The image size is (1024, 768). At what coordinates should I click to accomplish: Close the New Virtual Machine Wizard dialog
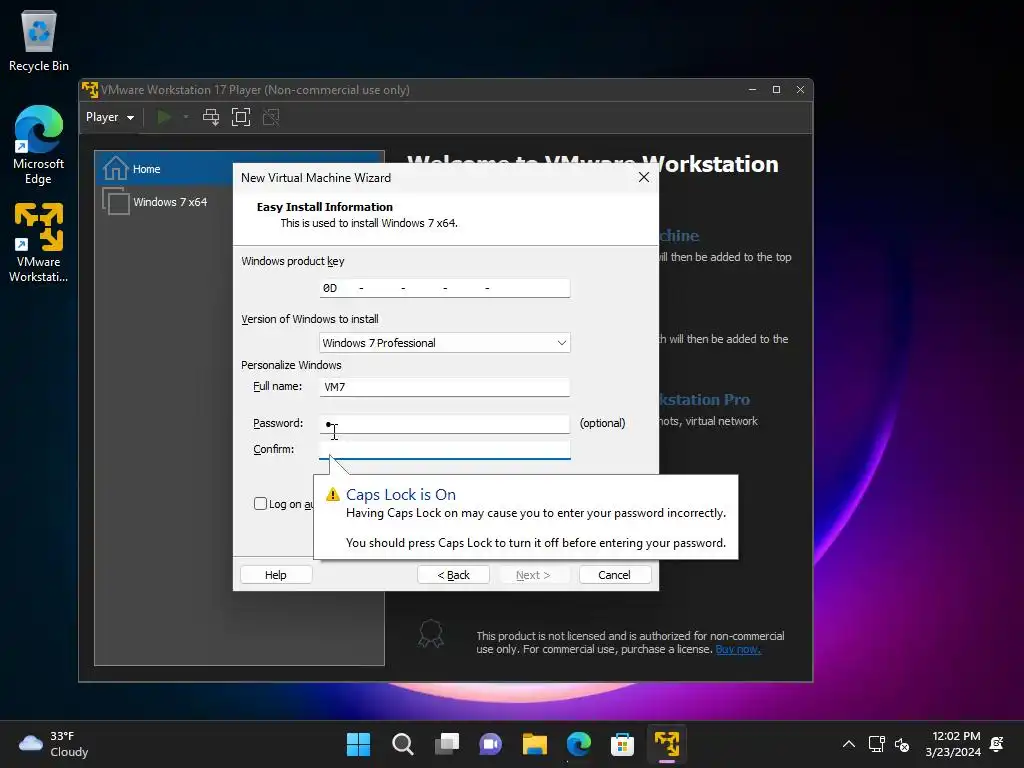click(x=644, y=178)
